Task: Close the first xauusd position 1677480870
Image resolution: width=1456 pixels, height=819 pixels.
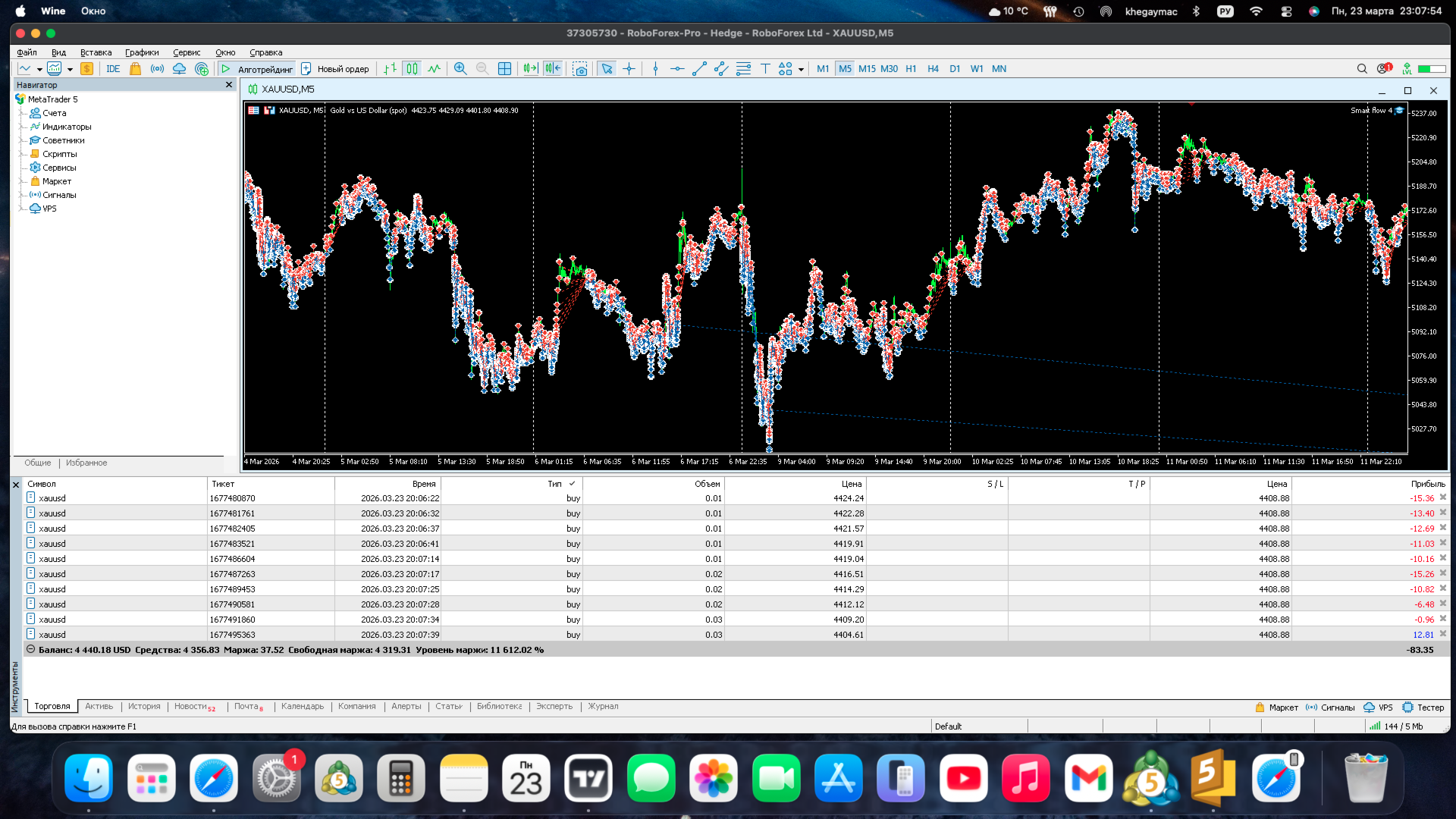Action: pyautogui.click(x=1443, y=497)
